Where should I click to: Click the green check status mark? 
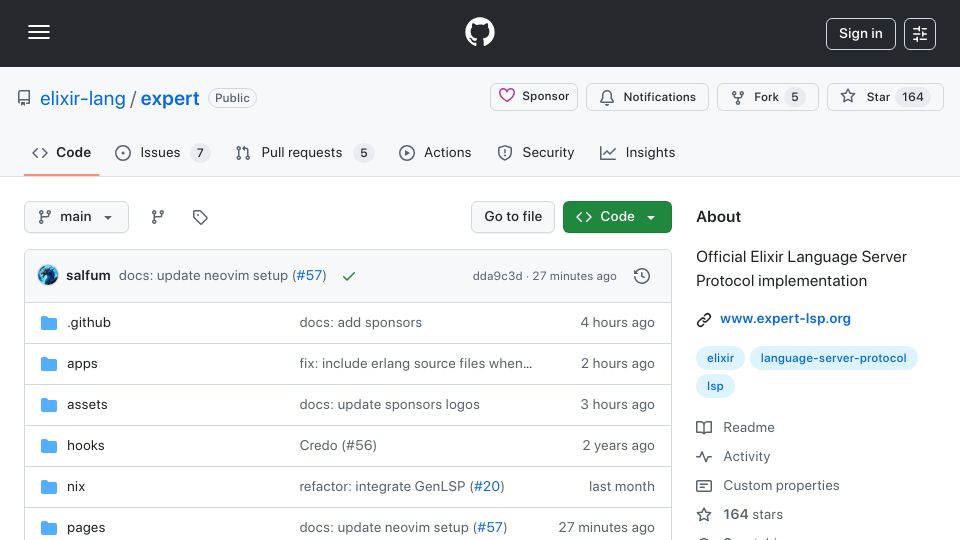[x=349, y=276]
